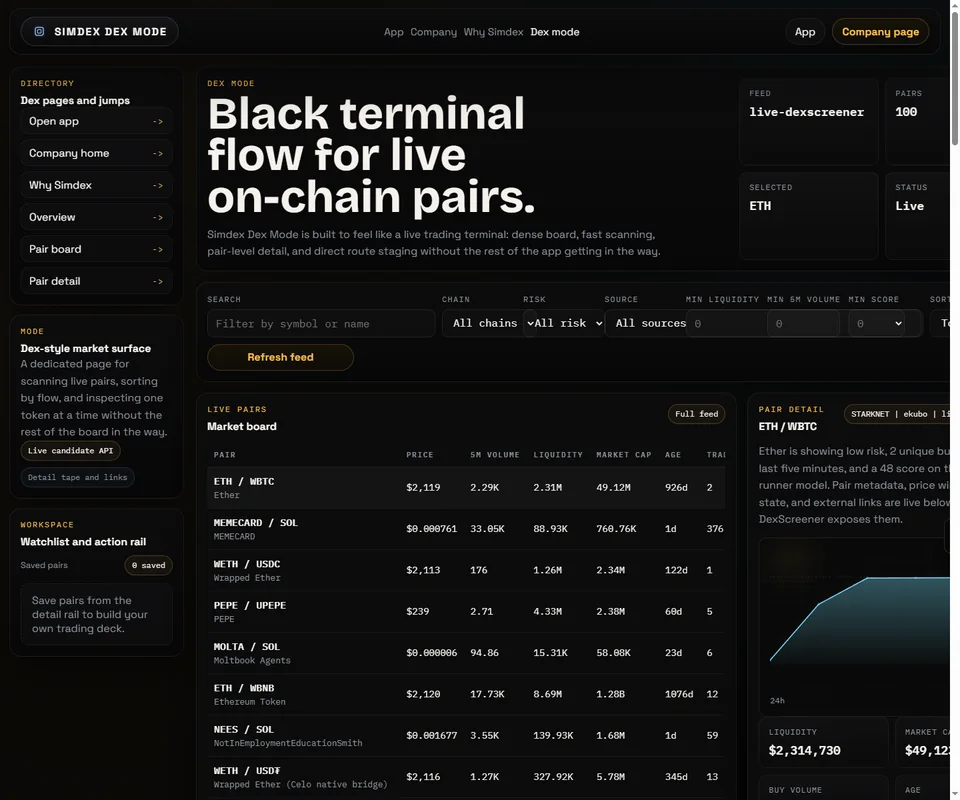Screen dimensions: 960x800
Task: Select the MEMECARD / SOL pair row
Action: (x=465, y=529)
